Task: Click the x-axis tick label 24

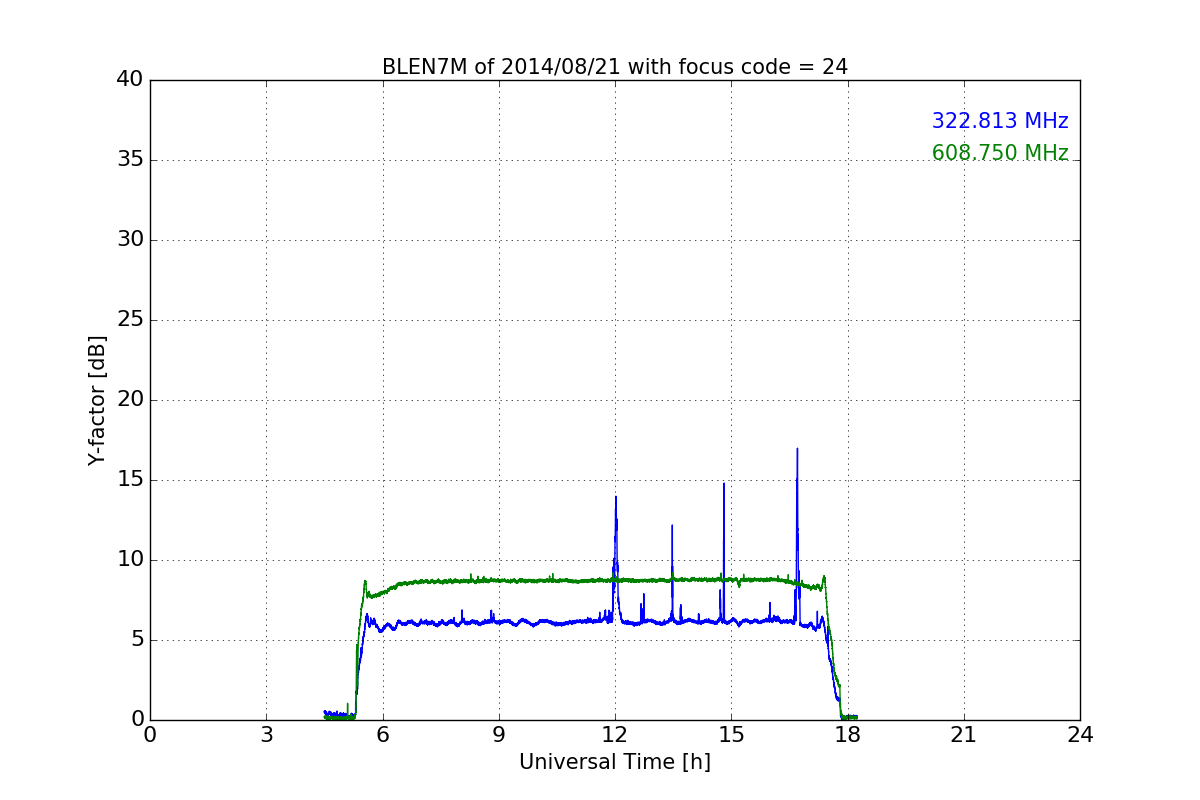Action: pos(1080,735)
